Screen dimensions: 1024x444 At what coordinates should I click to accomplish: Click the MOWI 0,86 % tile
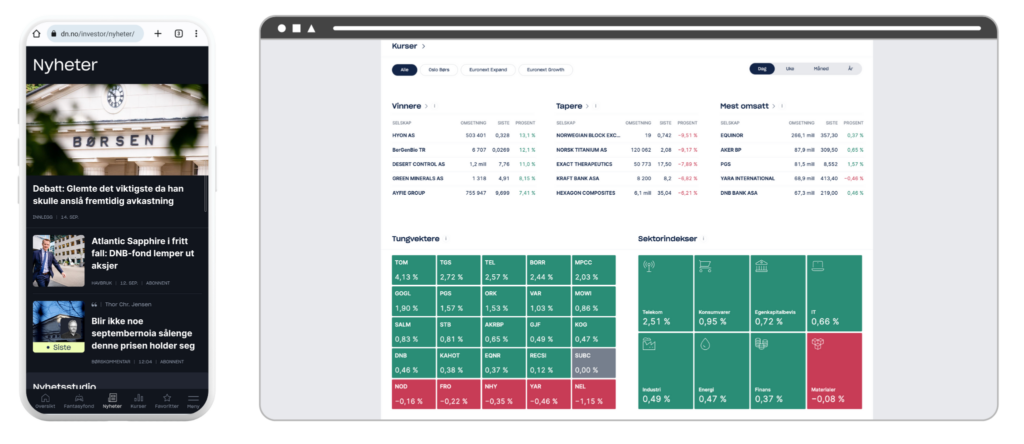593,301
